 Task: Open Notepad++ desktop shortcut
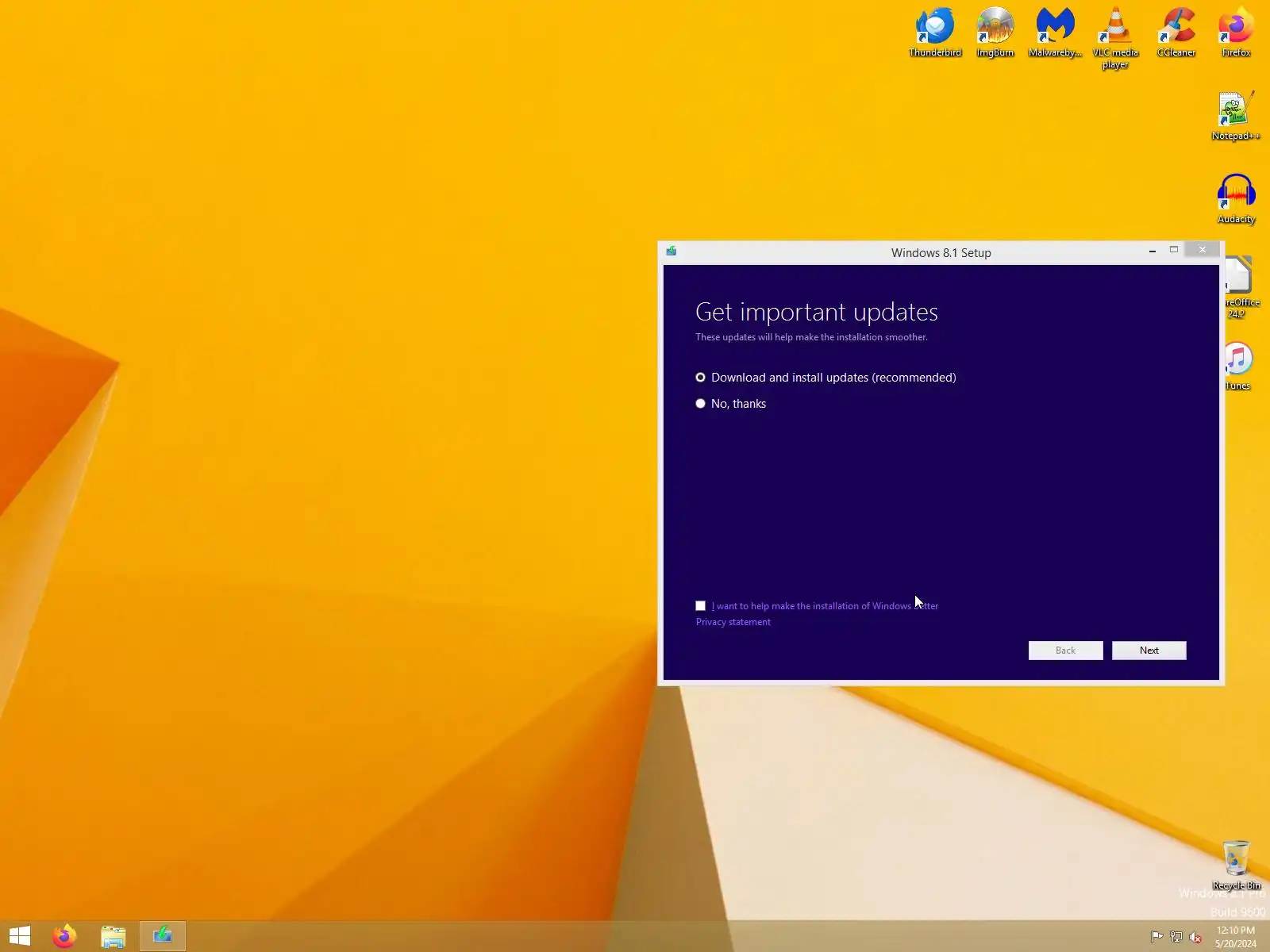pos(1236,116)
